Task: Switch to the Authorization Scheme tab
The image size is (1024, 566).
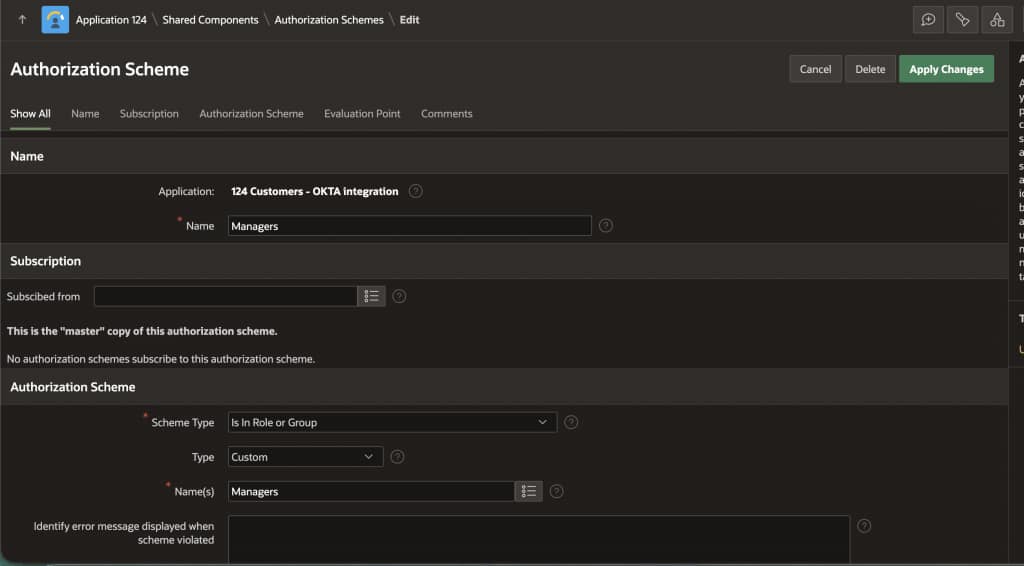Action: 251,114
